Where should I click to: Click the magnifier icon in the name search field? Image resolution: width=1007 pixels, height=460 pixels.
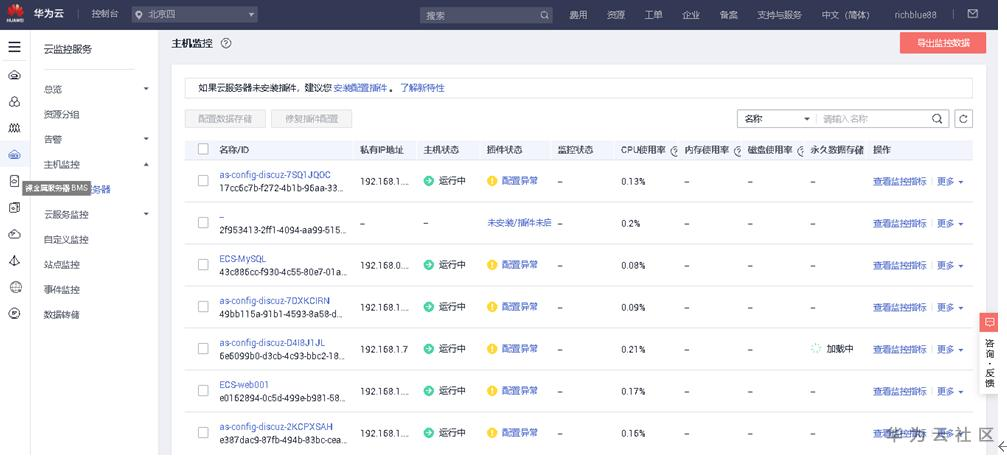[937, 119]
